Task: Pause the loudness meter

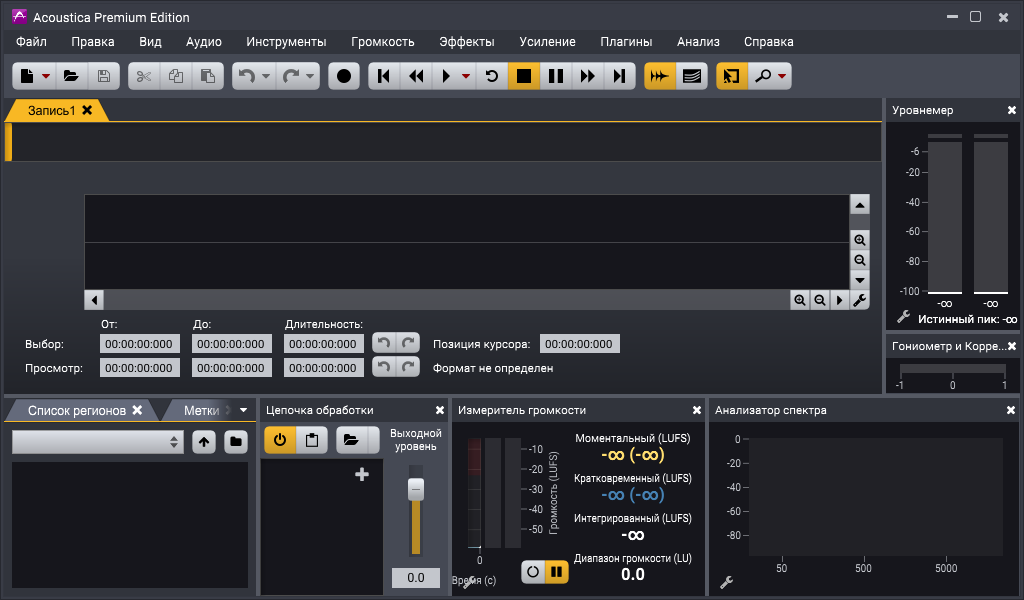Action: pyautogui.click(x=557, y=572)
